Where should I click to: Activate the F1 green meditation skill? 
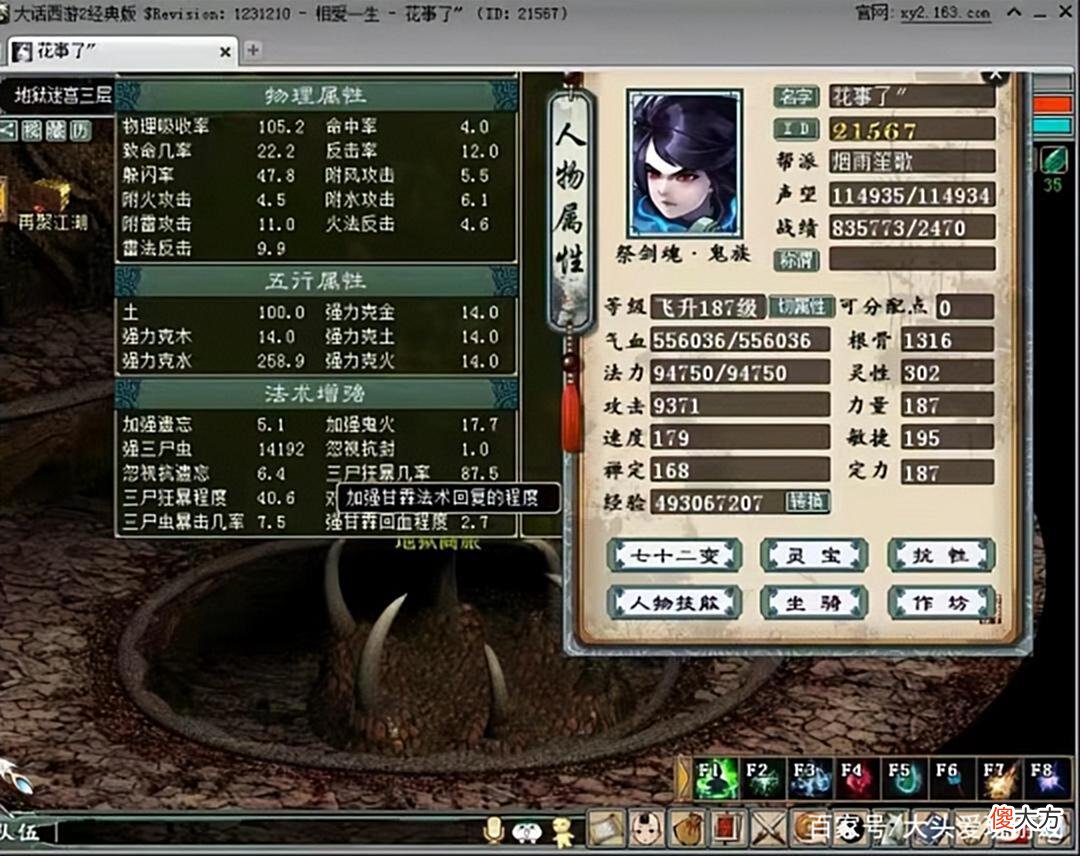click(x=715, y=779)
